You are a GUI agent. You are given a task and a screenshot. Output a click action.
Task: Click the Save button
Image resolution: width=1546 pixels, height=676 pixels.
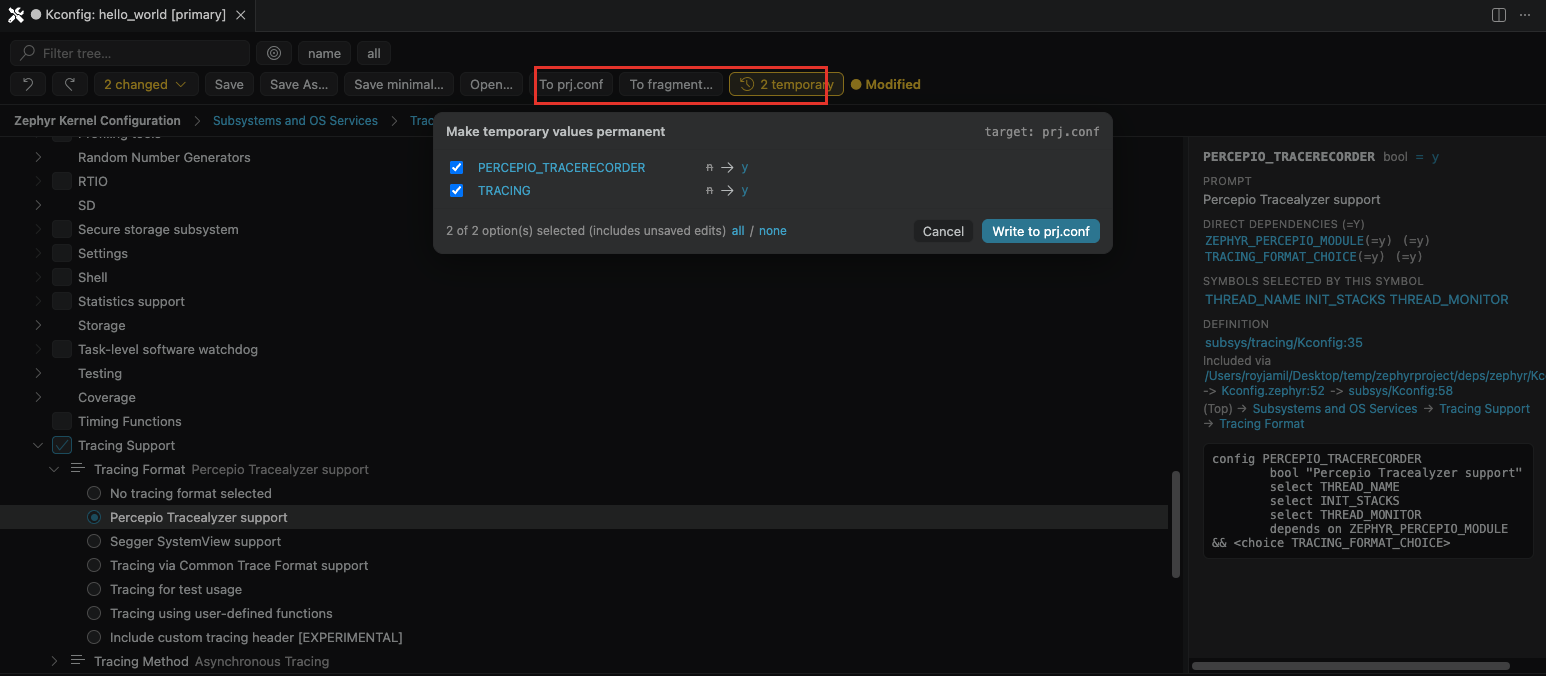tap(229, 84)
